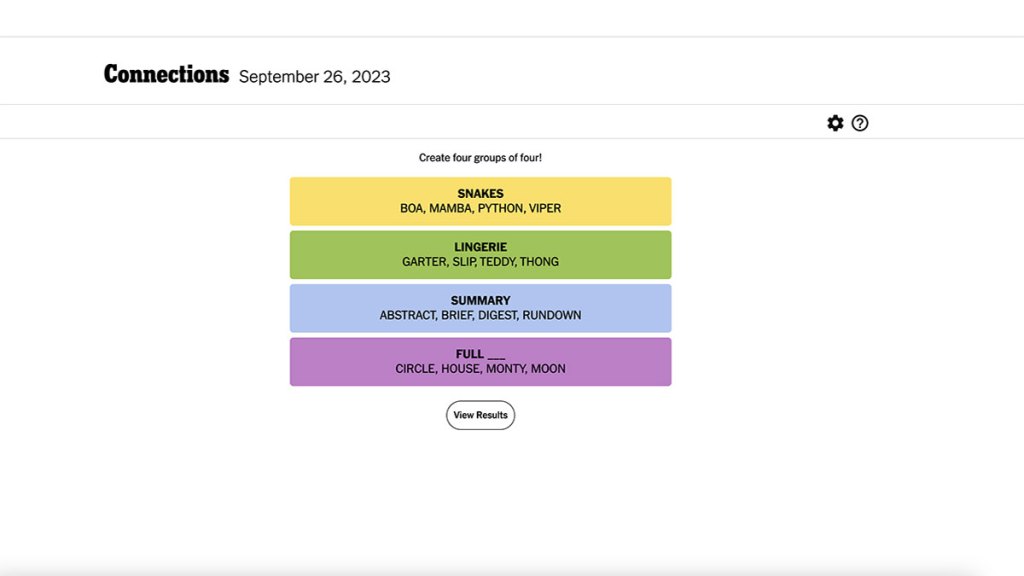Click the word PYTHON in the snakes group
The height and width of the screenshot is (576, 1024).
tap(499, 209)
